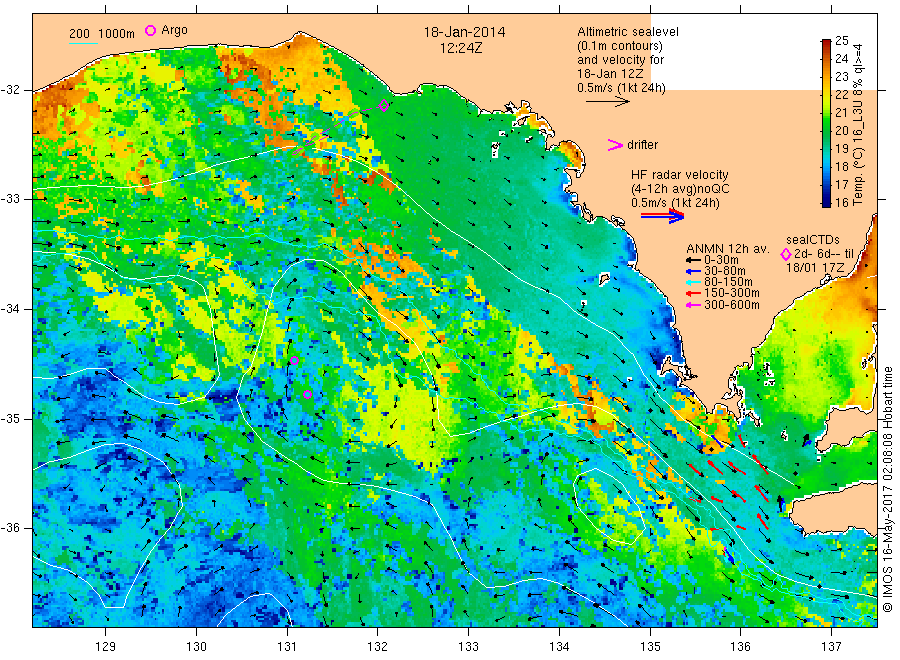Screen dimensions: 900x660
Task: Click the '(4-12h avg)noQC' text
Action: [680, 189]
